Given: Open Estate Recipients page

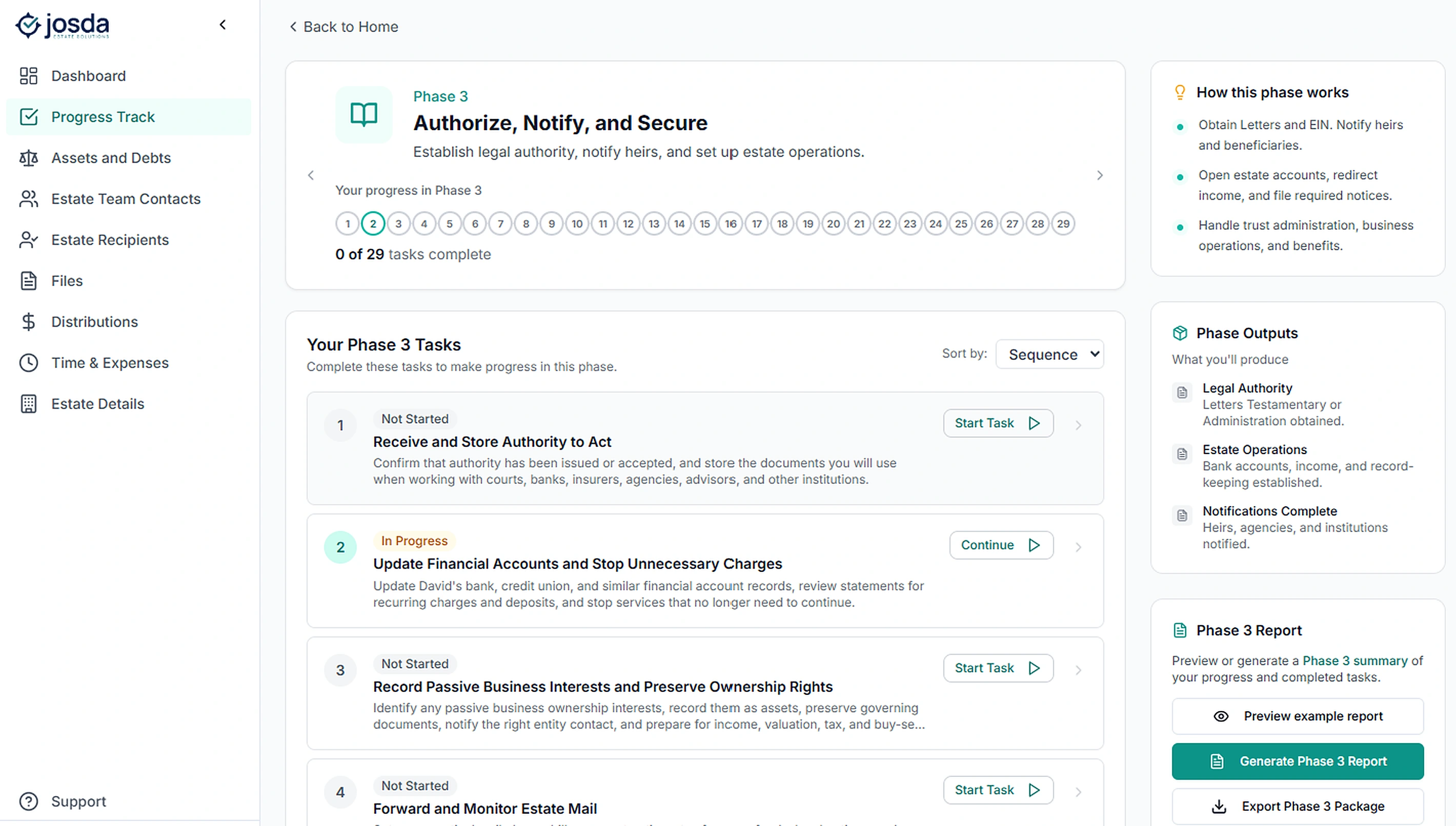Looking at the screenshot, I should [128, 240].
